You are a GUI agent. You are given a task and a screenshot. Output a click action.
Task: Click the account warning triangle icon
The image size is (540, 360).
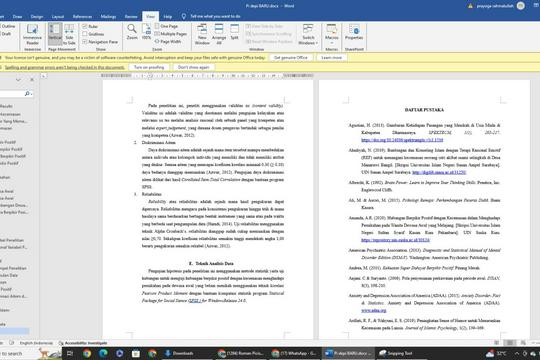470,6
